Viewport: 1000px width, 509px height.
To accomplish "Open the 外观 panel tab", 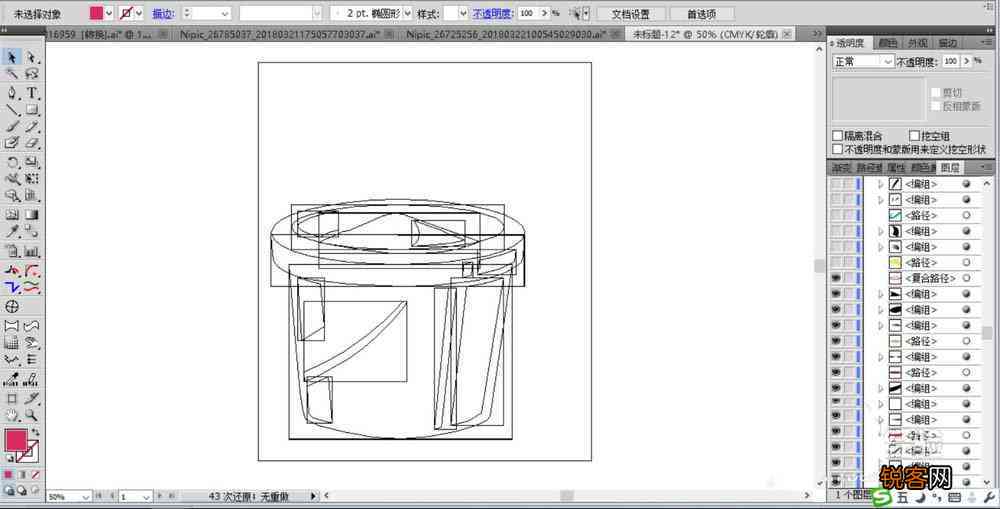I will pos(917,43).
